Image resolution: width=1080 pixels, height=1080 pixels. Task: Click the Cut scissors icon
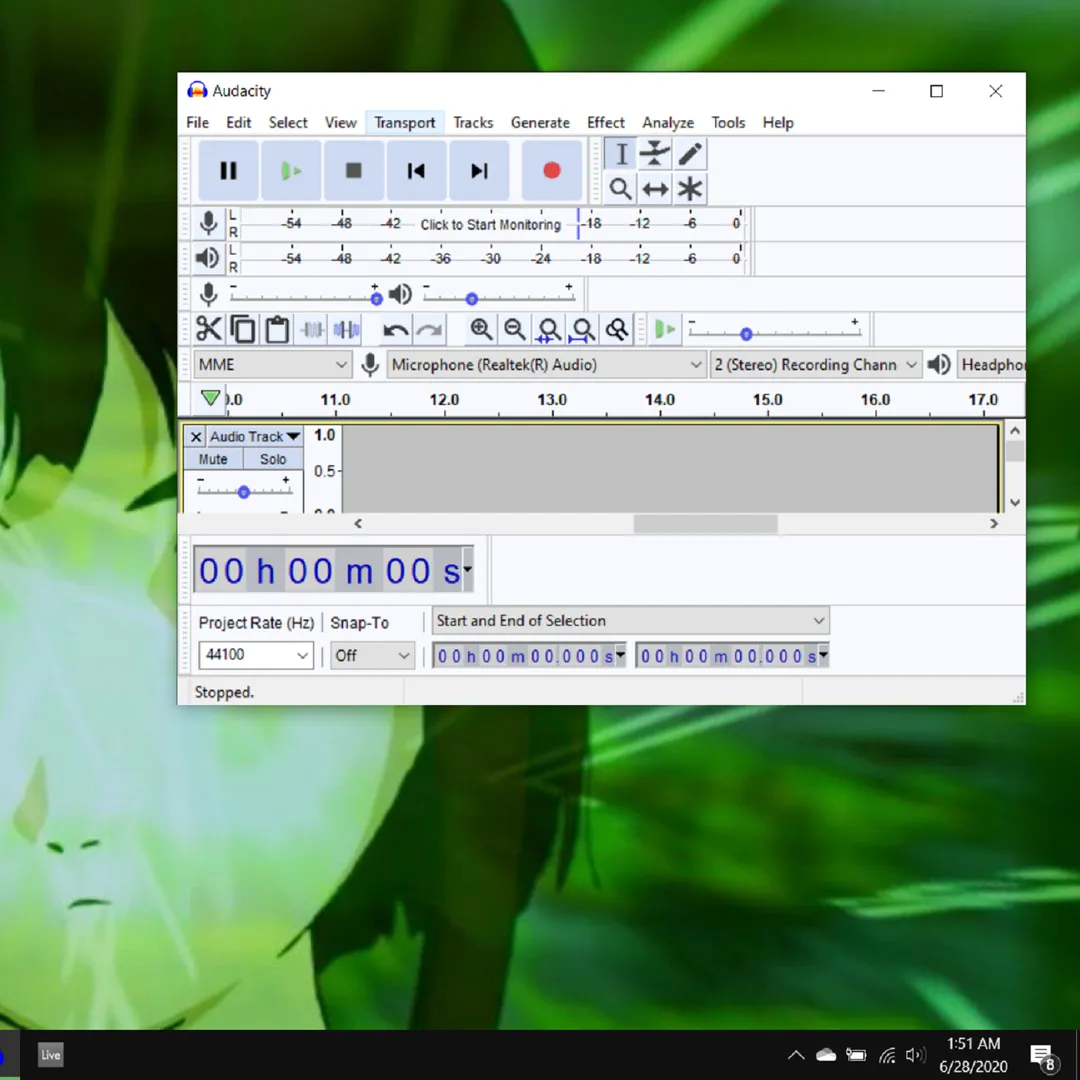pyautogui.click(x=208, y=329)
